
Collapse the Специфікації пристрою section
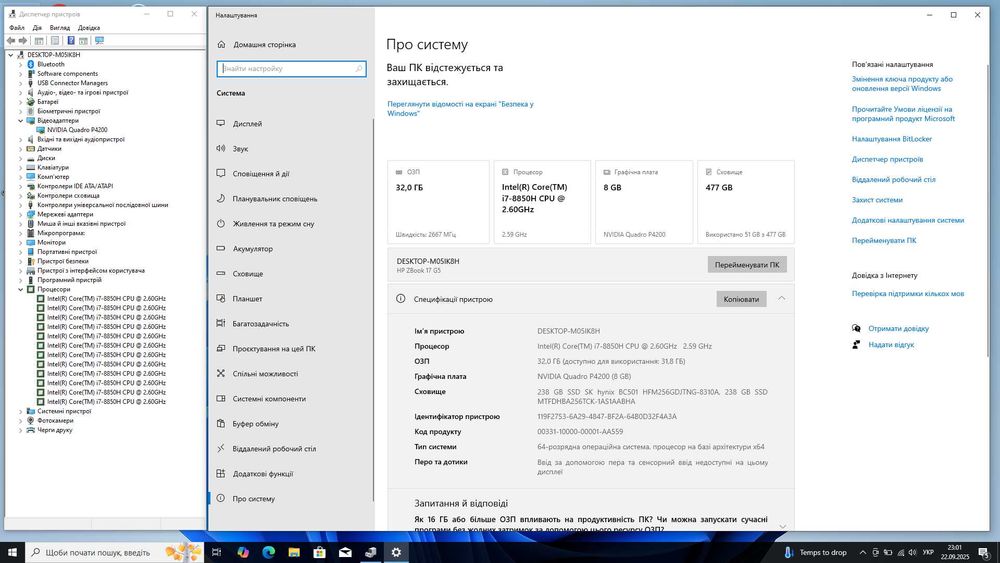click(x=781, y=298)
